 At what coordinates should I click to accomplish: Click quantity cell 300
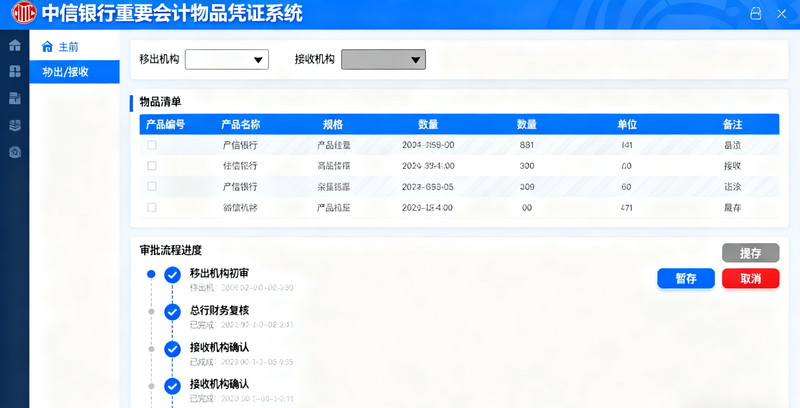pos(527,166)
